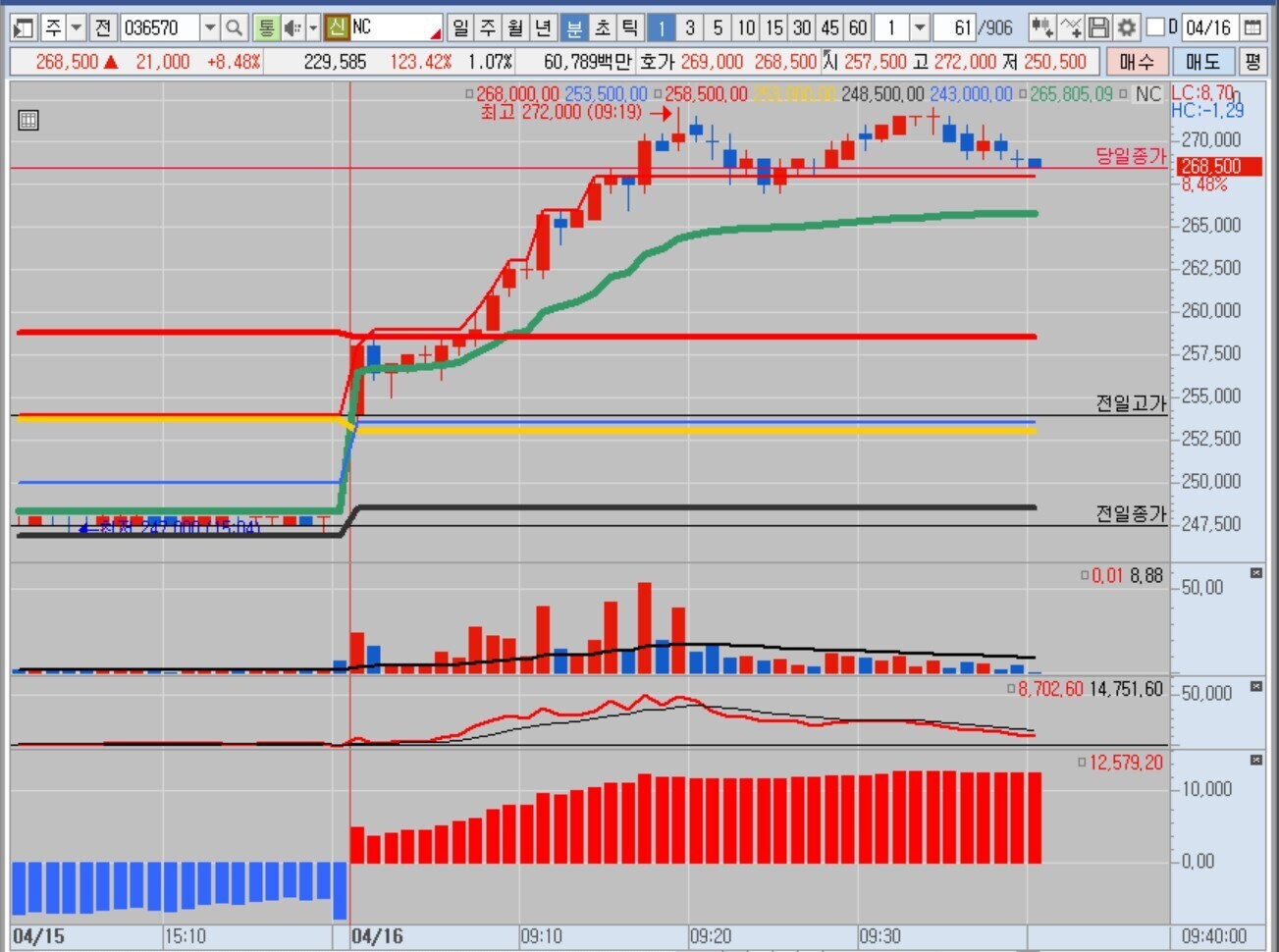This screenshot has height=952, width=1279.
Task: Select the 5-minute interval
Action: pos(718,27)
